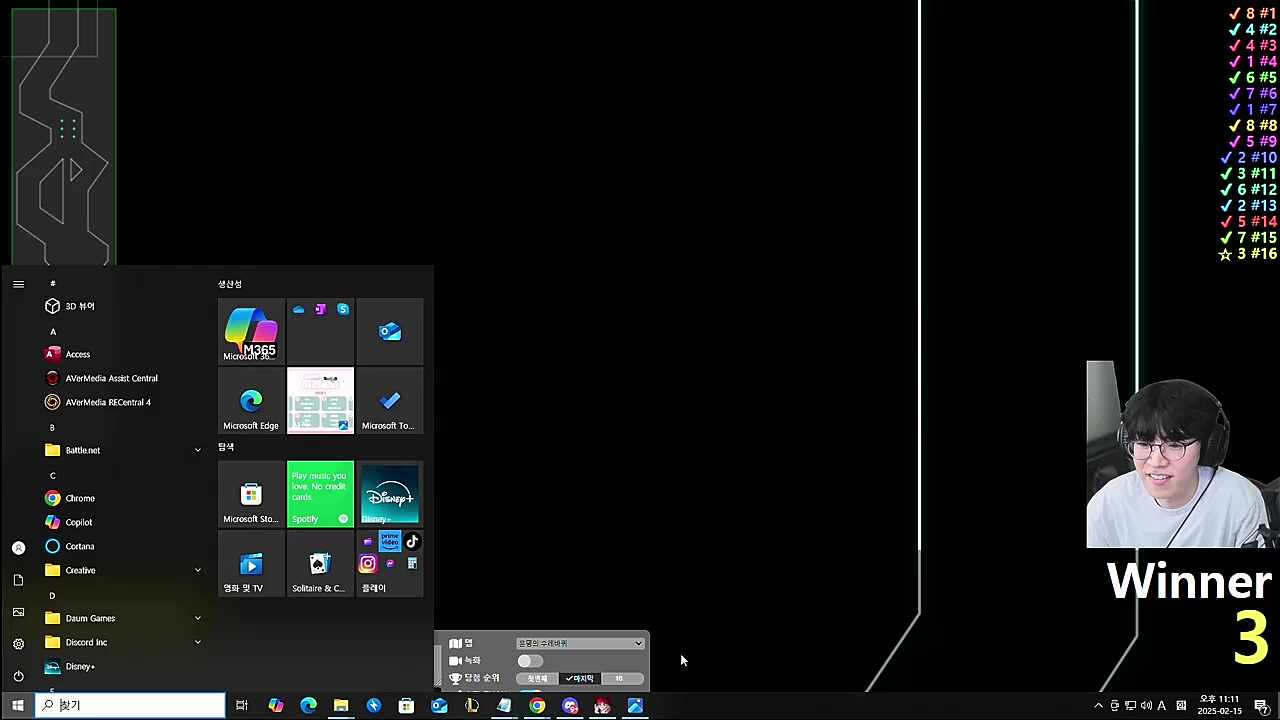Expand the Discord Inc folder

[123, 642]
